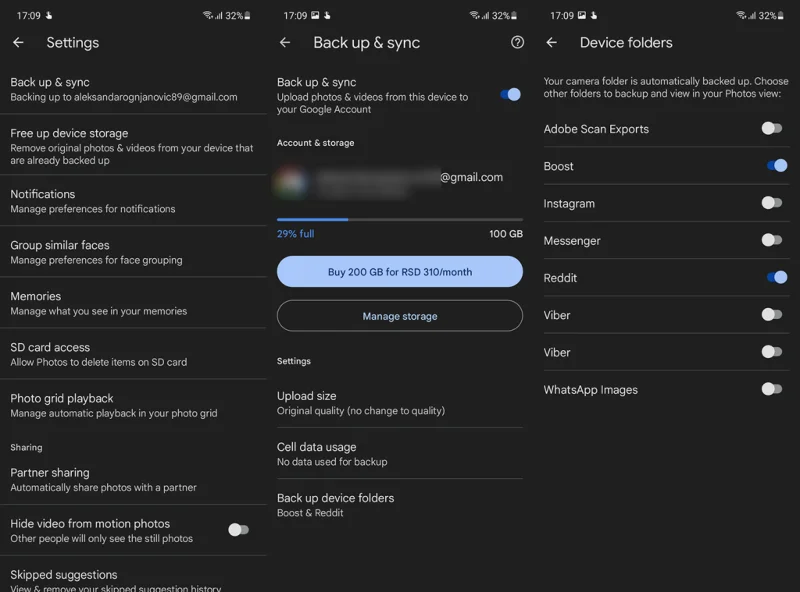The width and height of the screenshot is (800, 592).
Task: Tap the Messenger folder name
Action: pos(571,241)
